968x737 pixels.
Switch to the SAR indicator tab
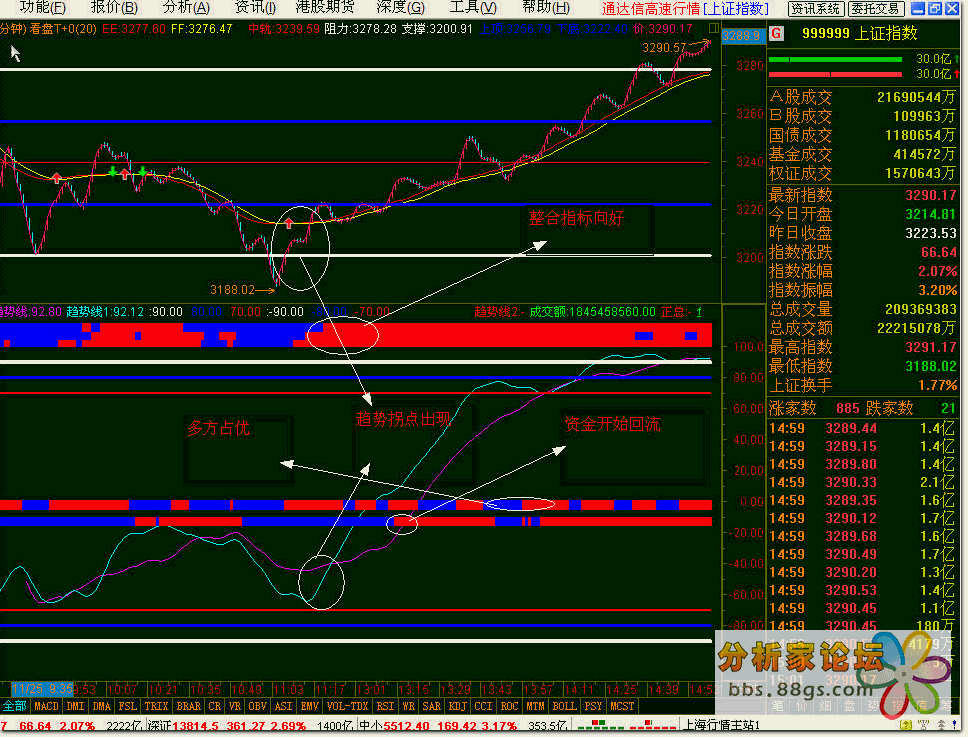point(432,706)
